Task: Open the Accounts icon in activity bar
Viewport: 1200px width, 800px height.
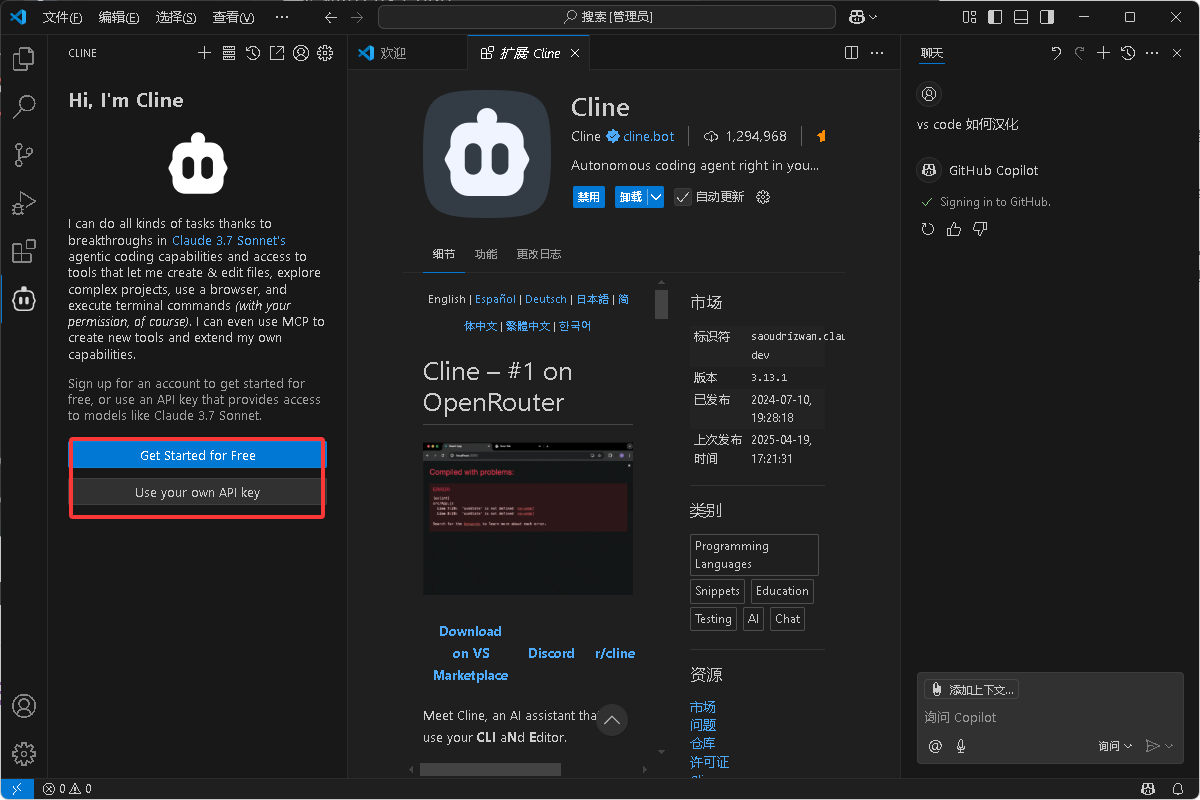Action: click(24, 706)
